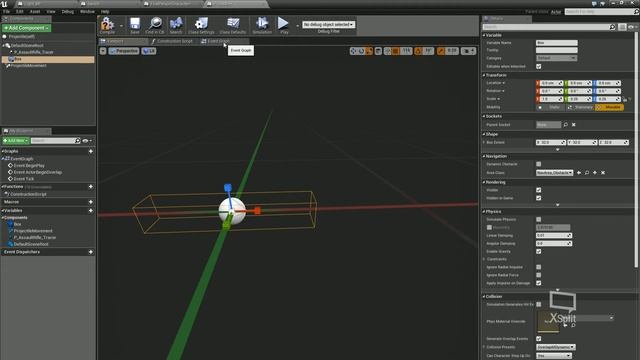Toggle Generate Overlap Events checkbox
640x360 pixels.
pyautogui.click(x=538, y=339)
